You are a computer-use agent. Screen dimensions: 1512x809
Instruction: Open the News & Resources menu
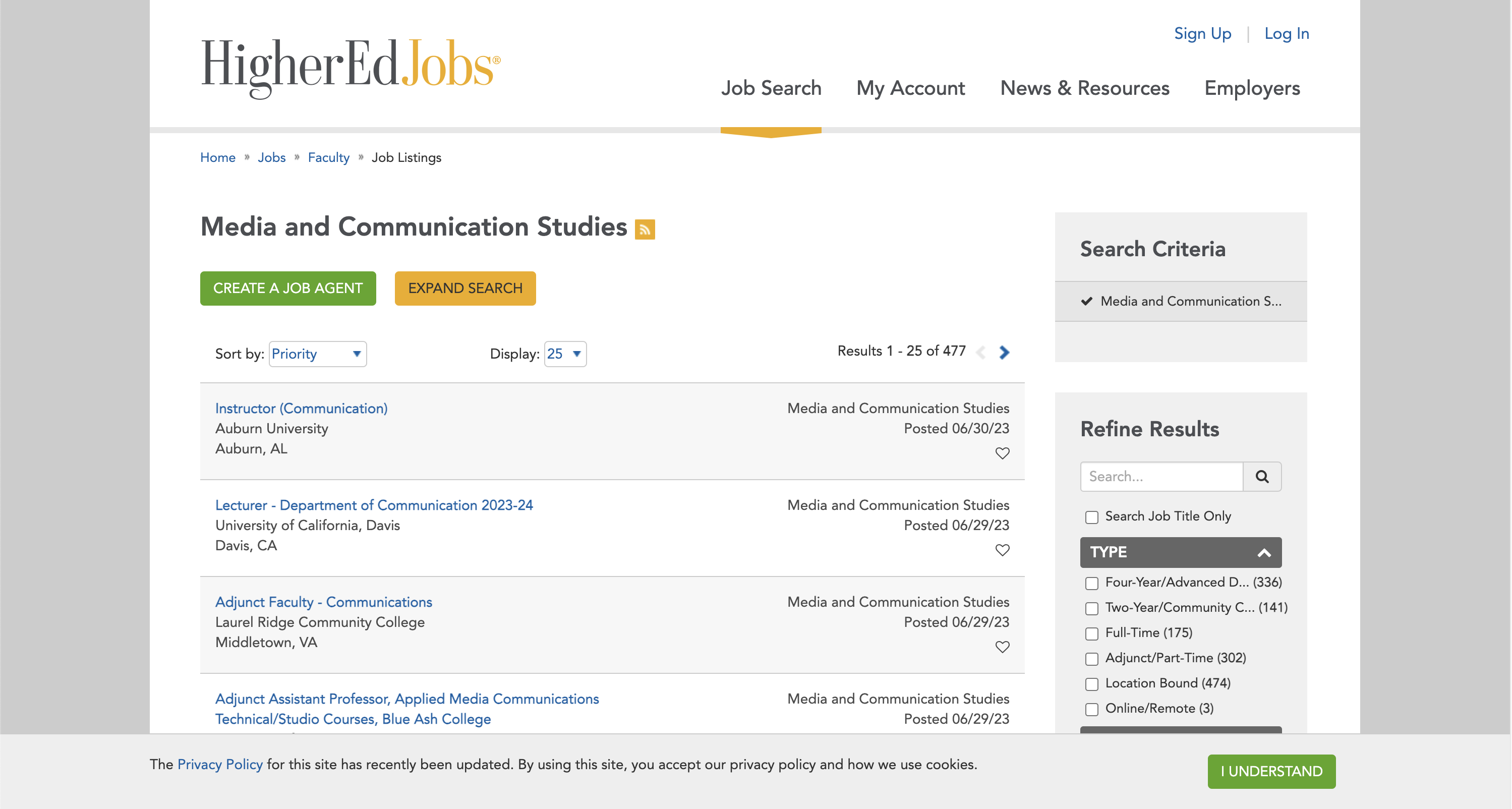coord(1084,89)
